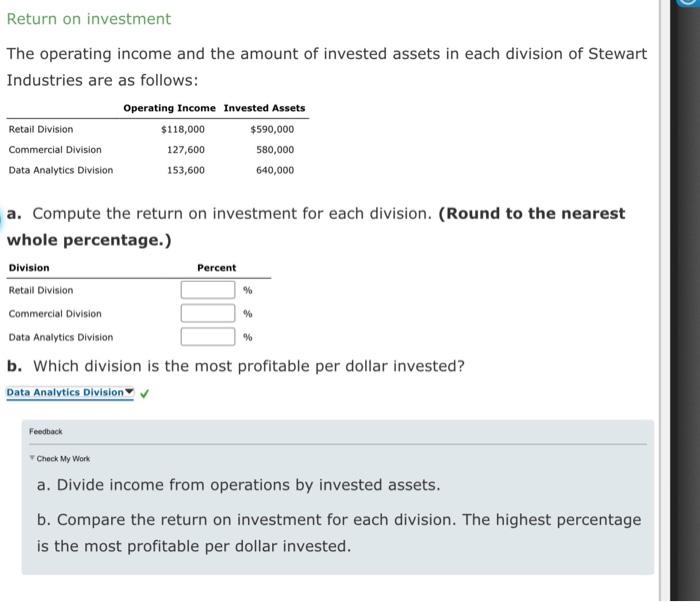
Task: Click the most profitable per dollar question text
Action: click(x=236, y=366)
